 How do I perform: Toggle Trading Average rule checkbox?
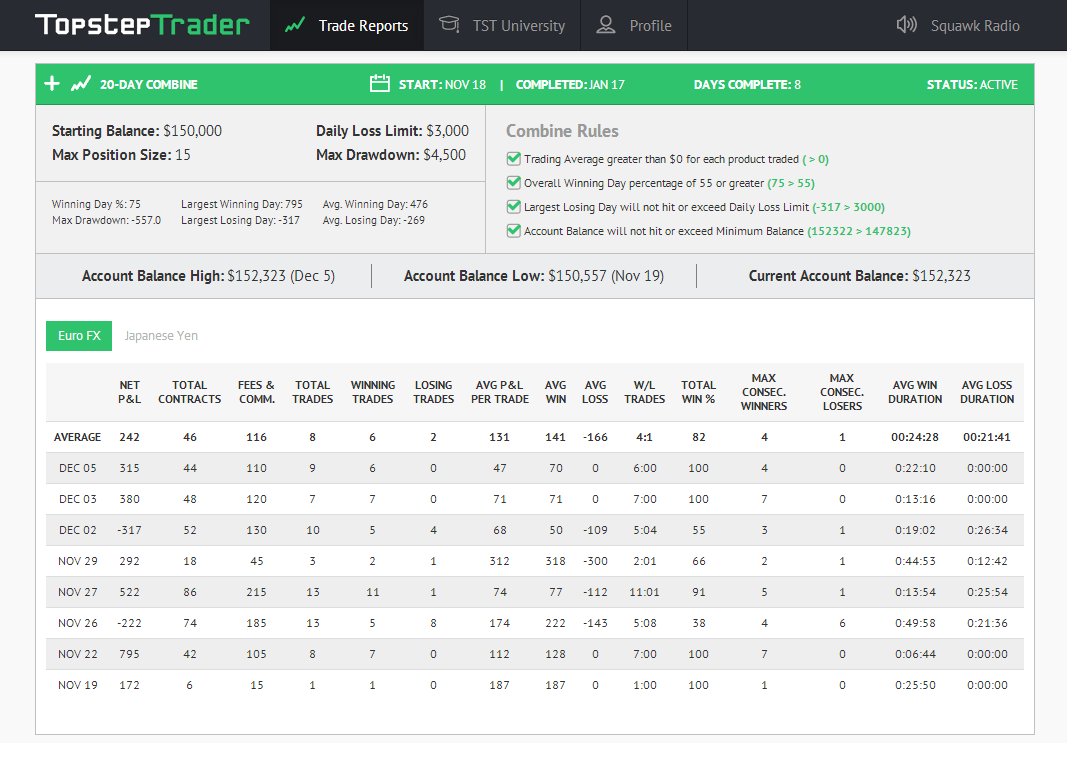pos(514,159)
